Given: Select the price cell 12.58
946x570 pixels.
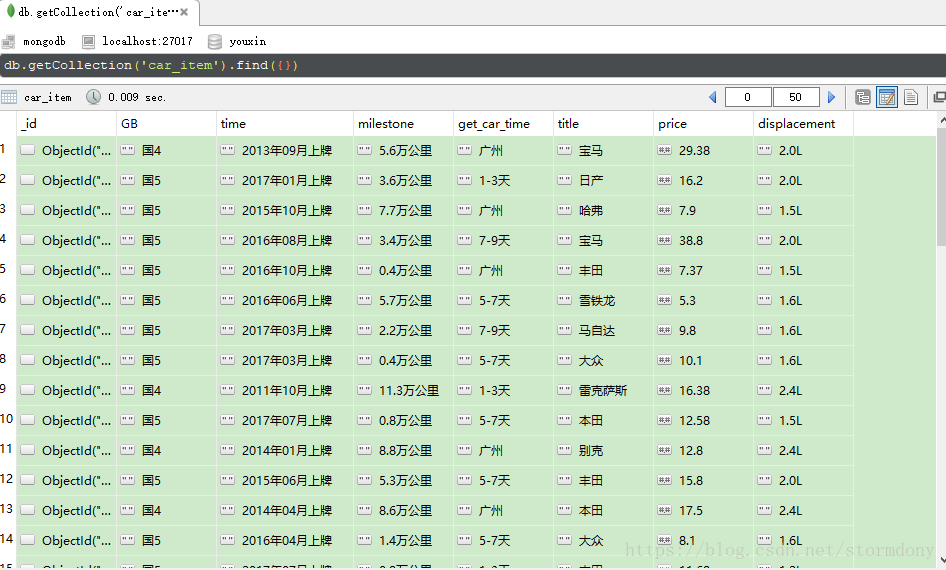Looking at the screenshot, I should coord(703,420).
